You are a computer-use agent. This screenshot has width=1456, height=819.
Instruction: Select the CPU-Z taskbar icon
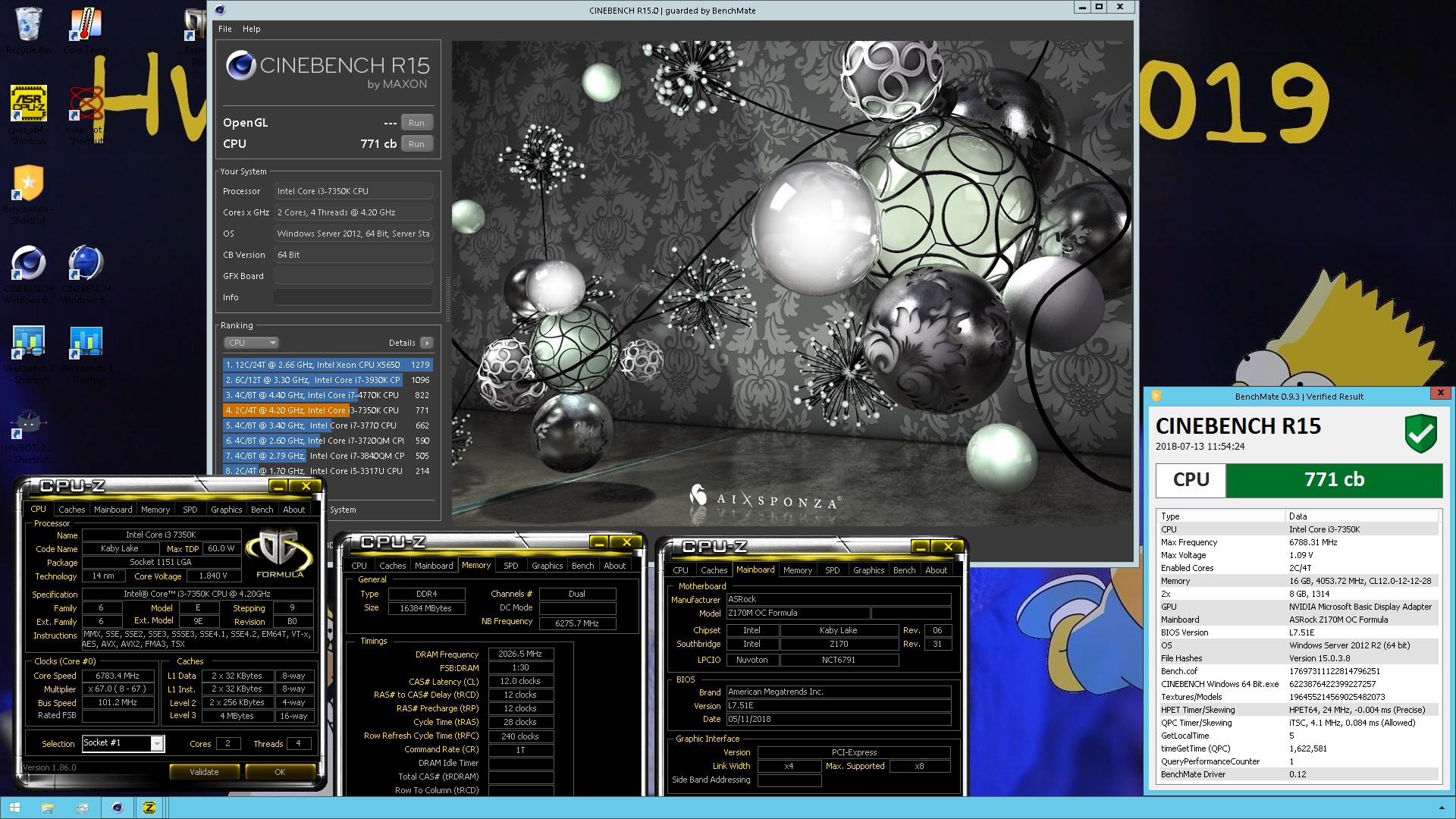point(149,808)
